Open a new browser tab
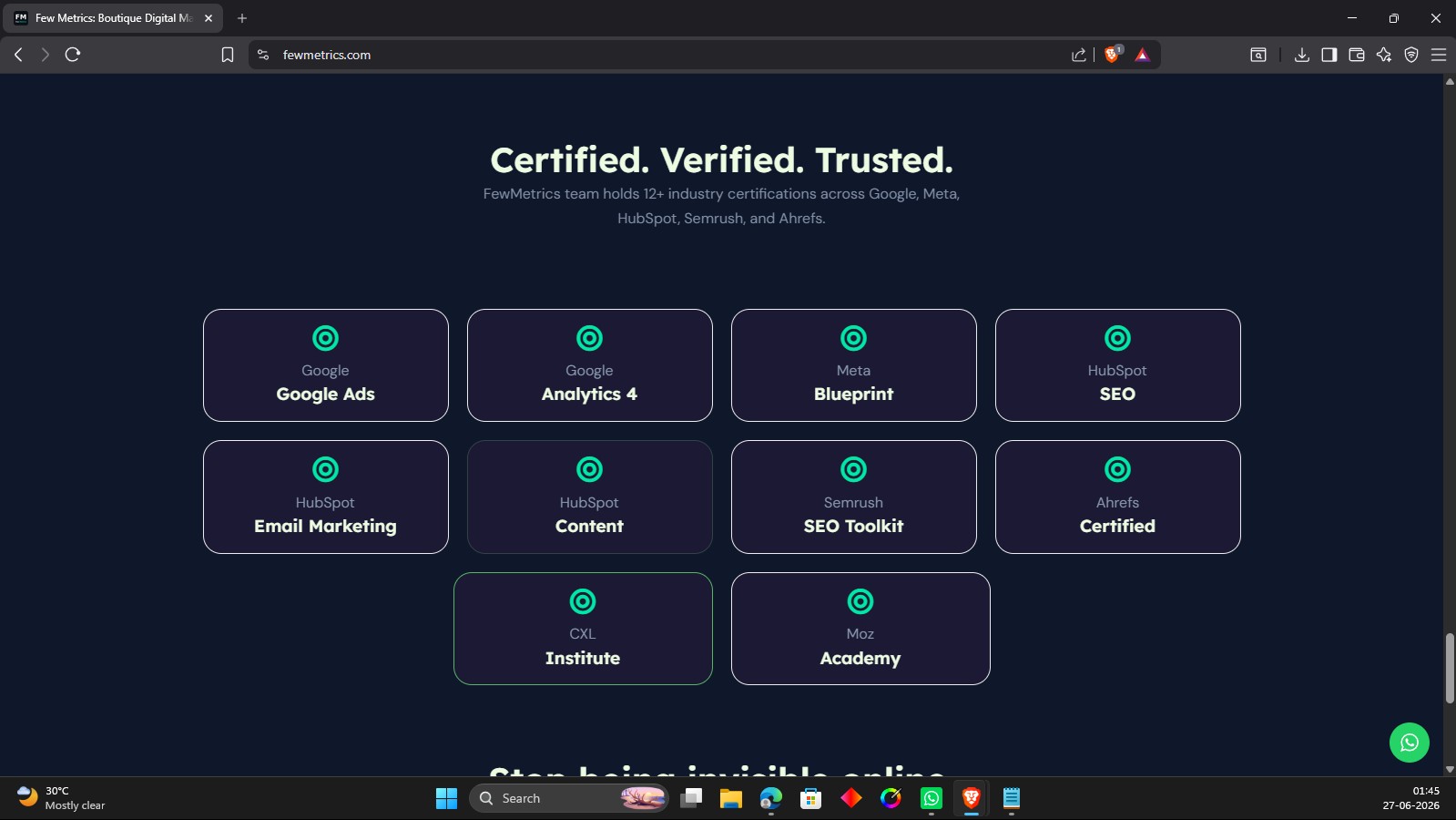This screenshot has width=1456, height=820. coord(242,18)
